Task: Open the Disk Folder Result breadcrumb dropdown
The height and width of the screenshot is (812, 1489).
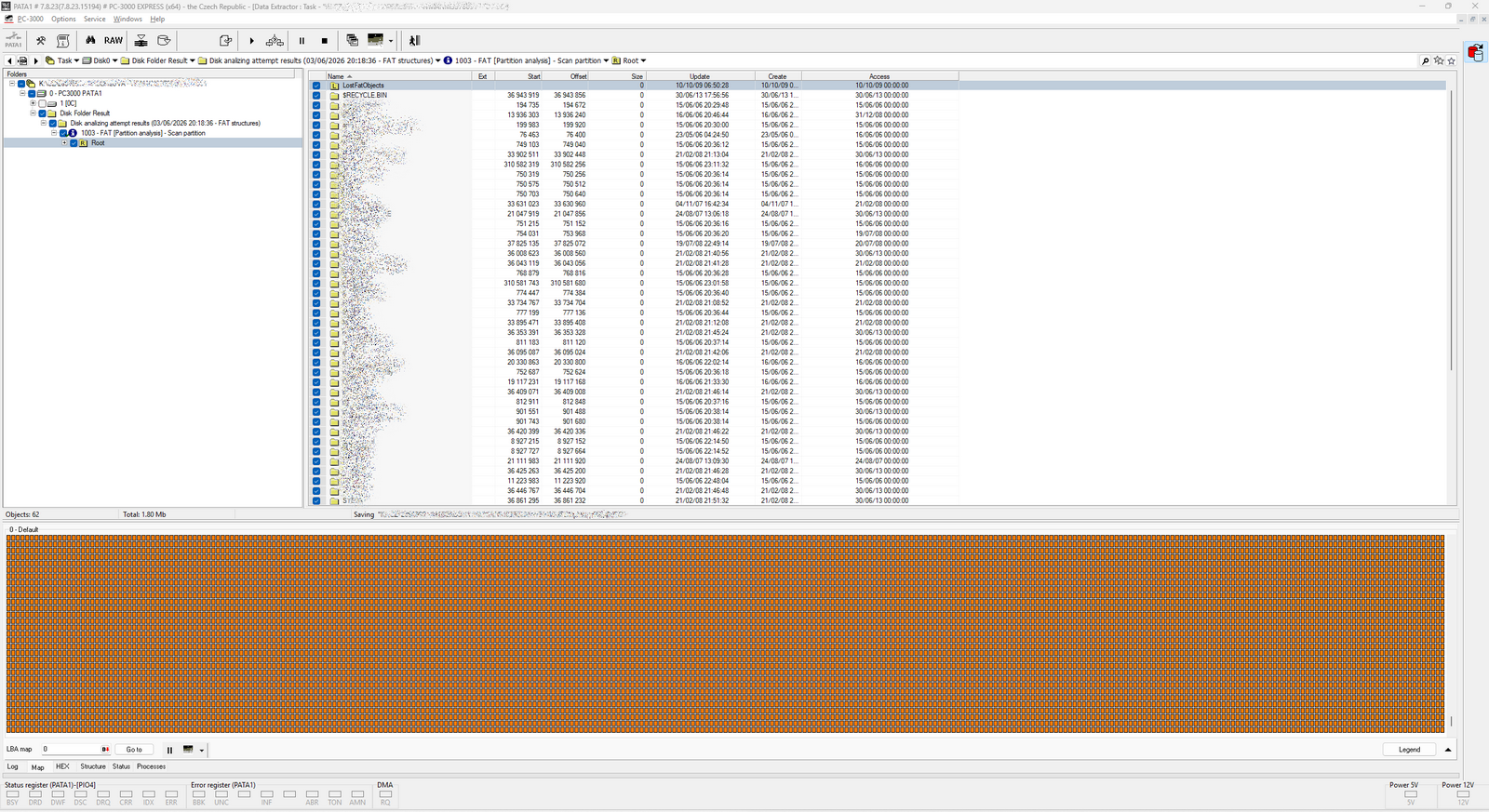Action: click(x=192, y=60)
